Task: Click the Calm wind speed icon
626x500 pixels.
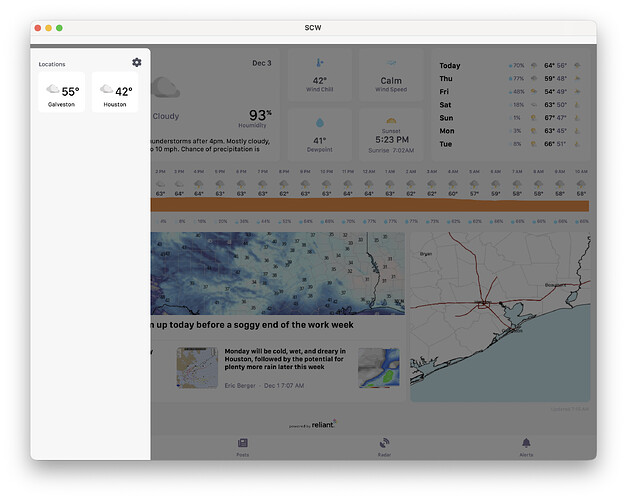Action: (x=391, y=63)
